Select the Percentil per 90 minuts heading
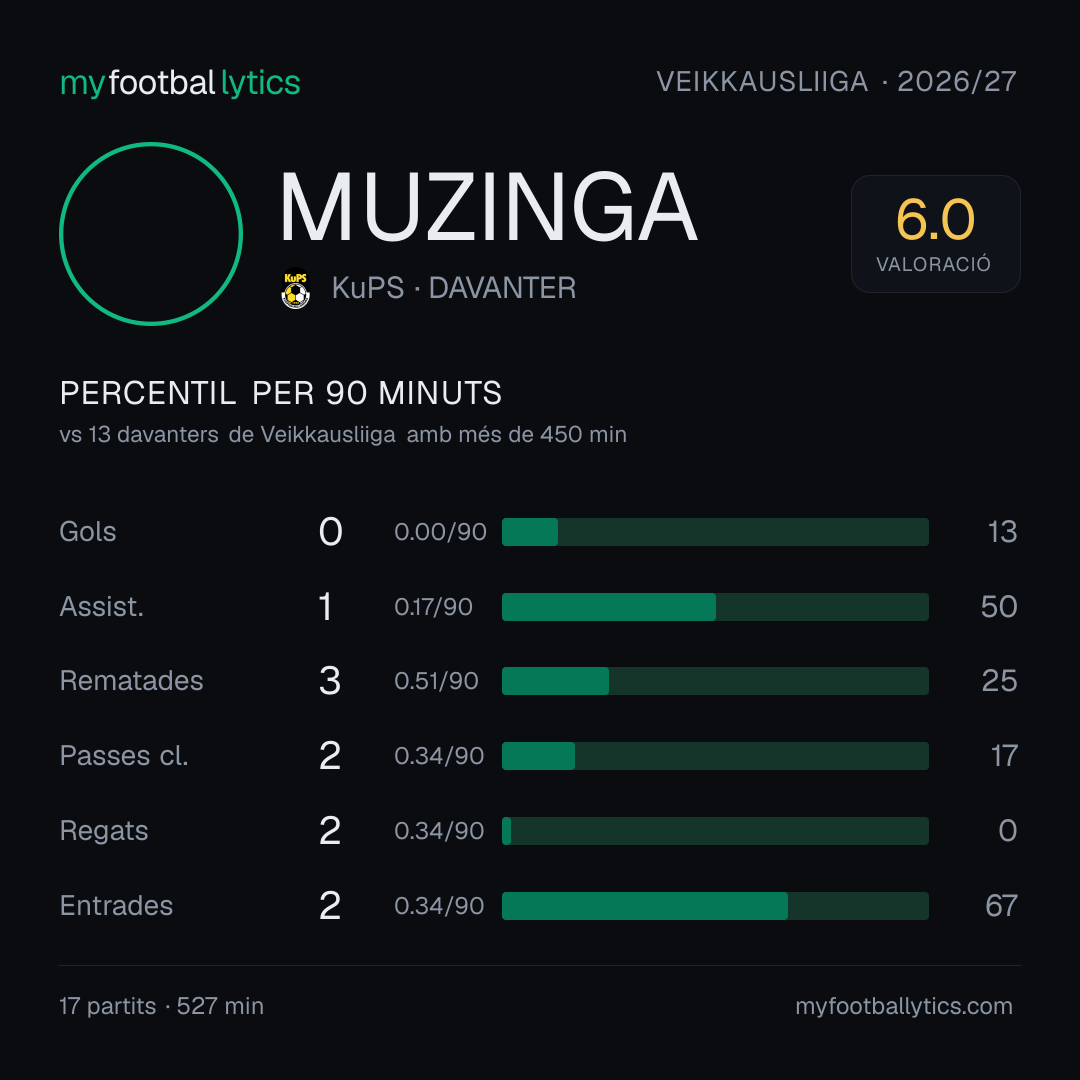This screenshot has width=1080, height=1080. (x=281, y=393)
